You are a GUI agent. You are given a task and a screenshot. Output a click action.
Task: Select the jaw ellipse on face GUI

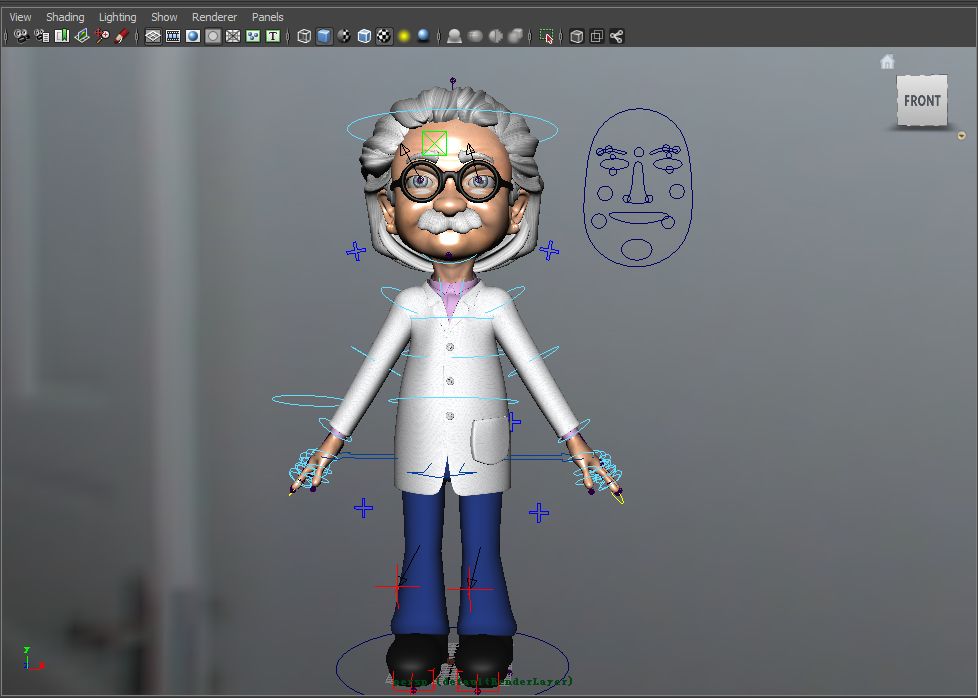click(x=637, y=250)
